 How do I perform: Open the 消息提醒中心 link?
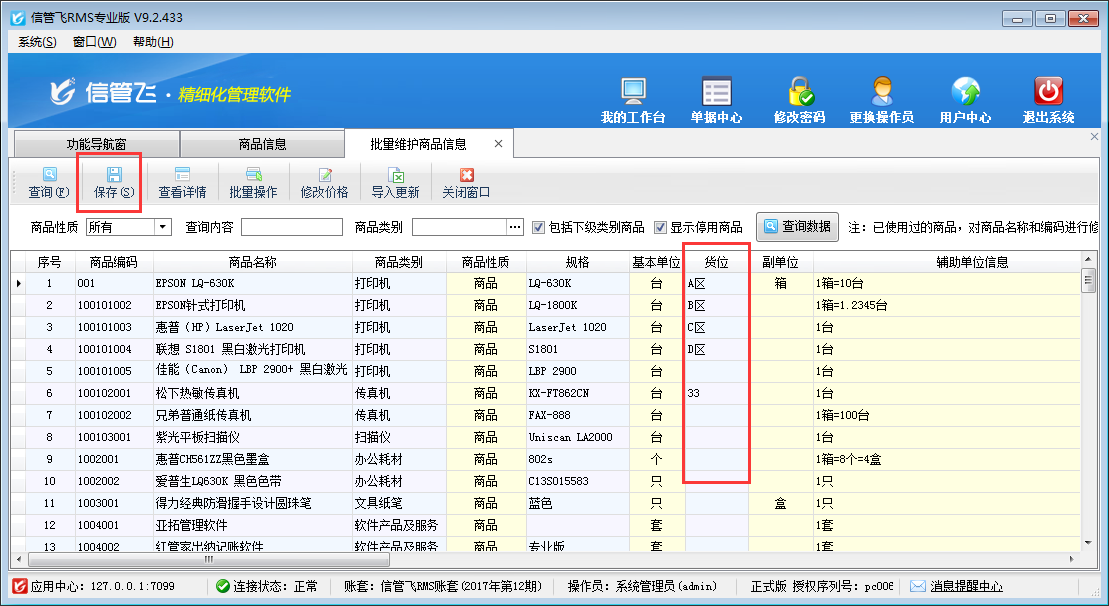[x=965, y=586]
